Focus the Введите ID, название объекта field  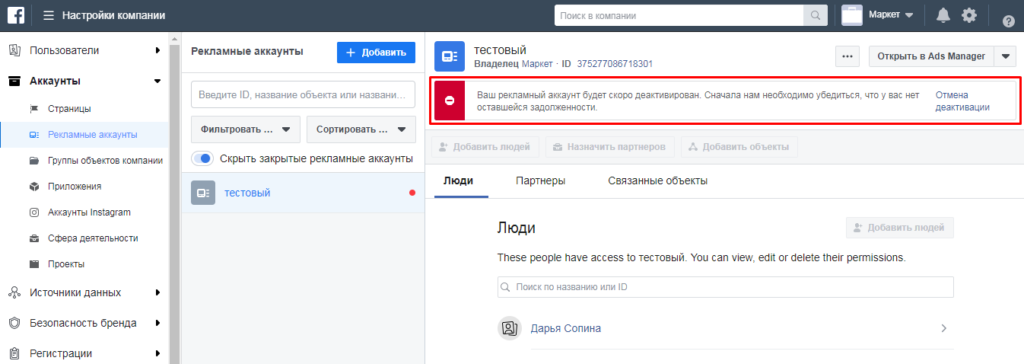pos(303,95)
